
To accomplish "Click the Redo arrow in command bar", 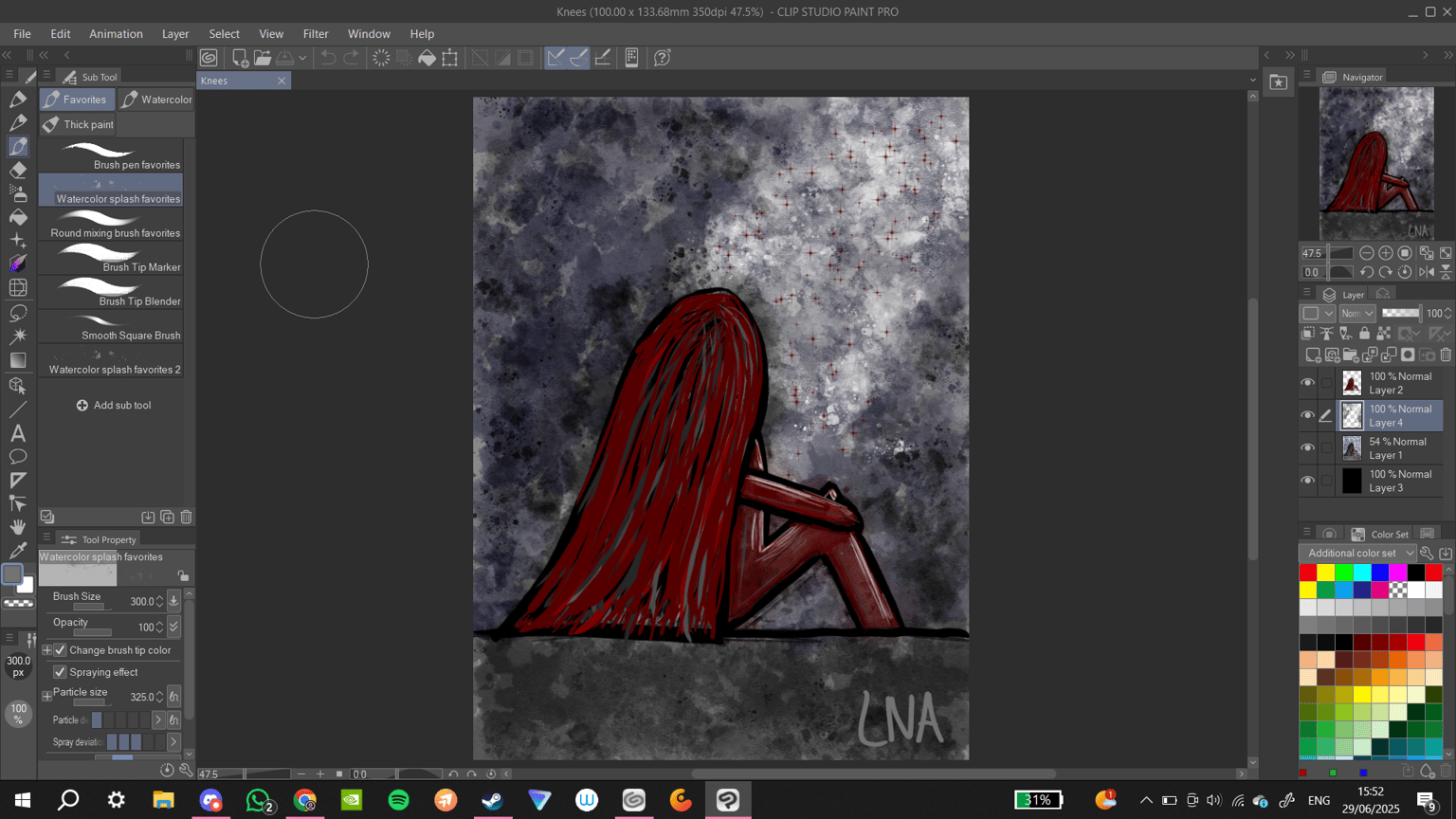I will (x=351, y=58).
